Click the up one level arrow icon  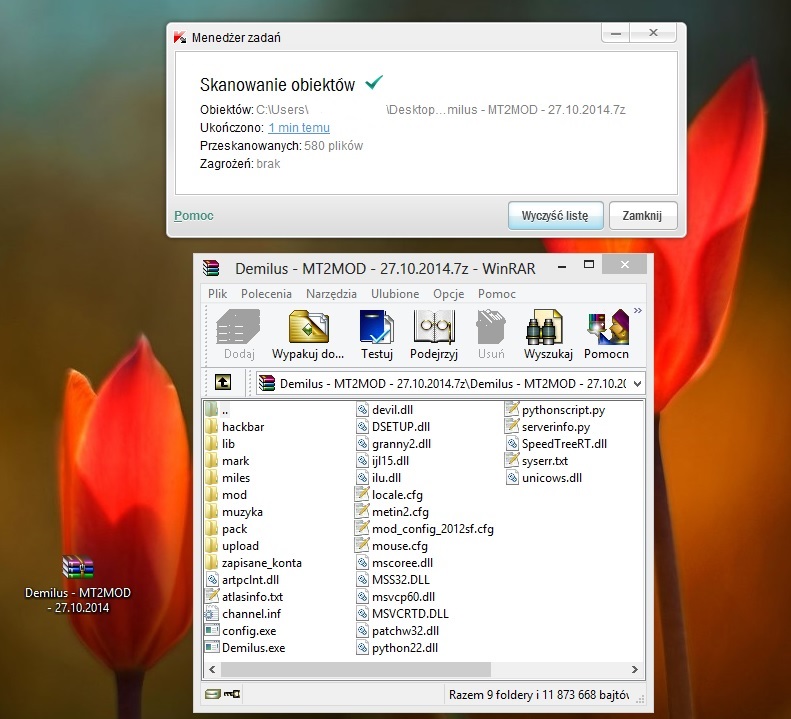click(223, 382)
